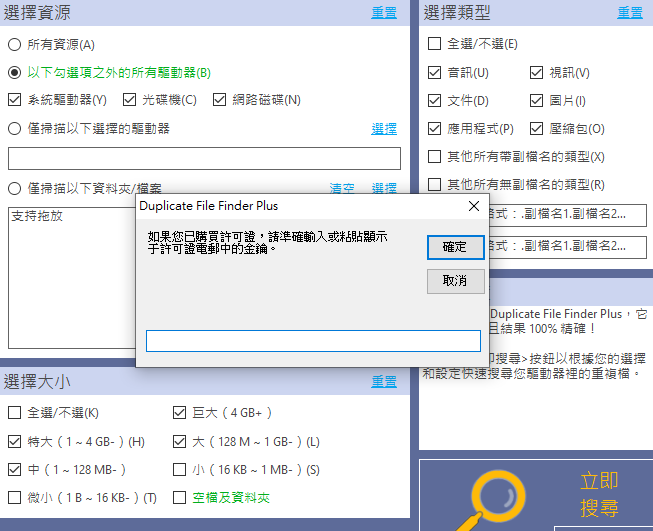
Task: Toggle 全選/不選(K) size checkbox
Action: pyautogui.click(x=15, y=413)
